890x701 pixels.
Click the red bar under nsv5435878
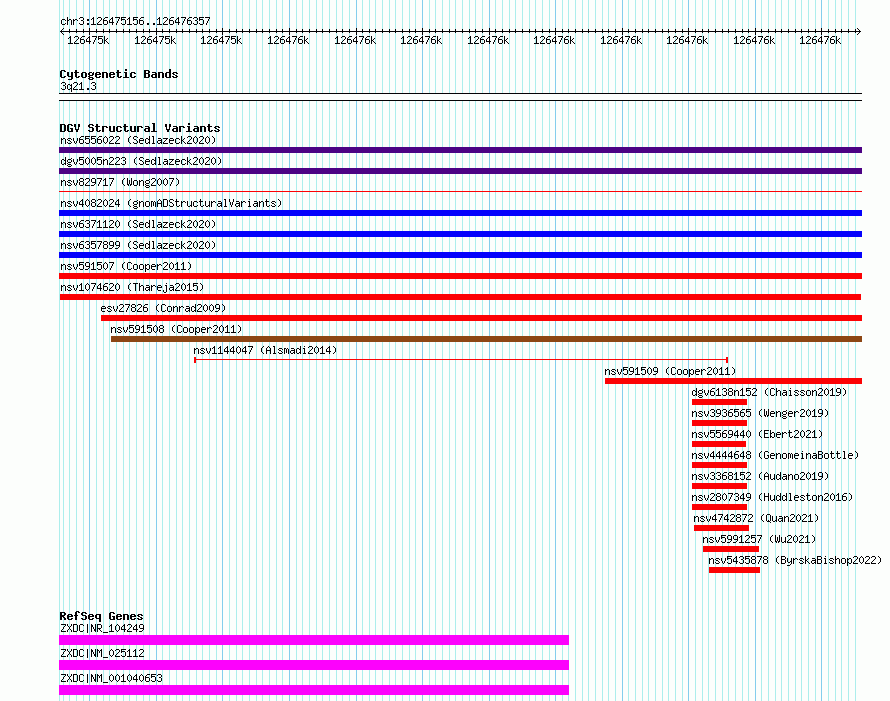click(x=734, y=570)
